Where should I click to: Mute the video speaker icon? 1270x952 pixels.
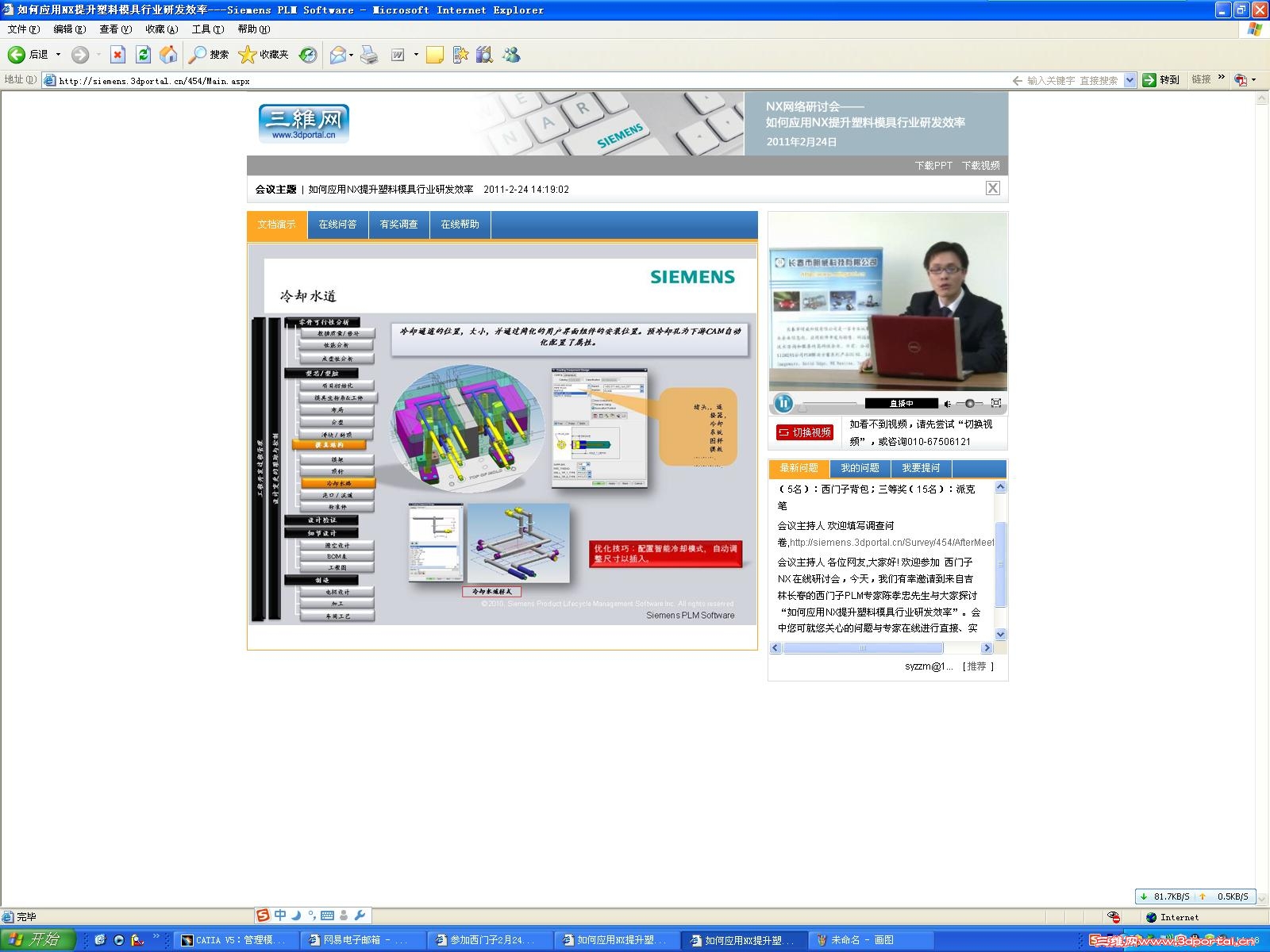click(x=948, y=404)
